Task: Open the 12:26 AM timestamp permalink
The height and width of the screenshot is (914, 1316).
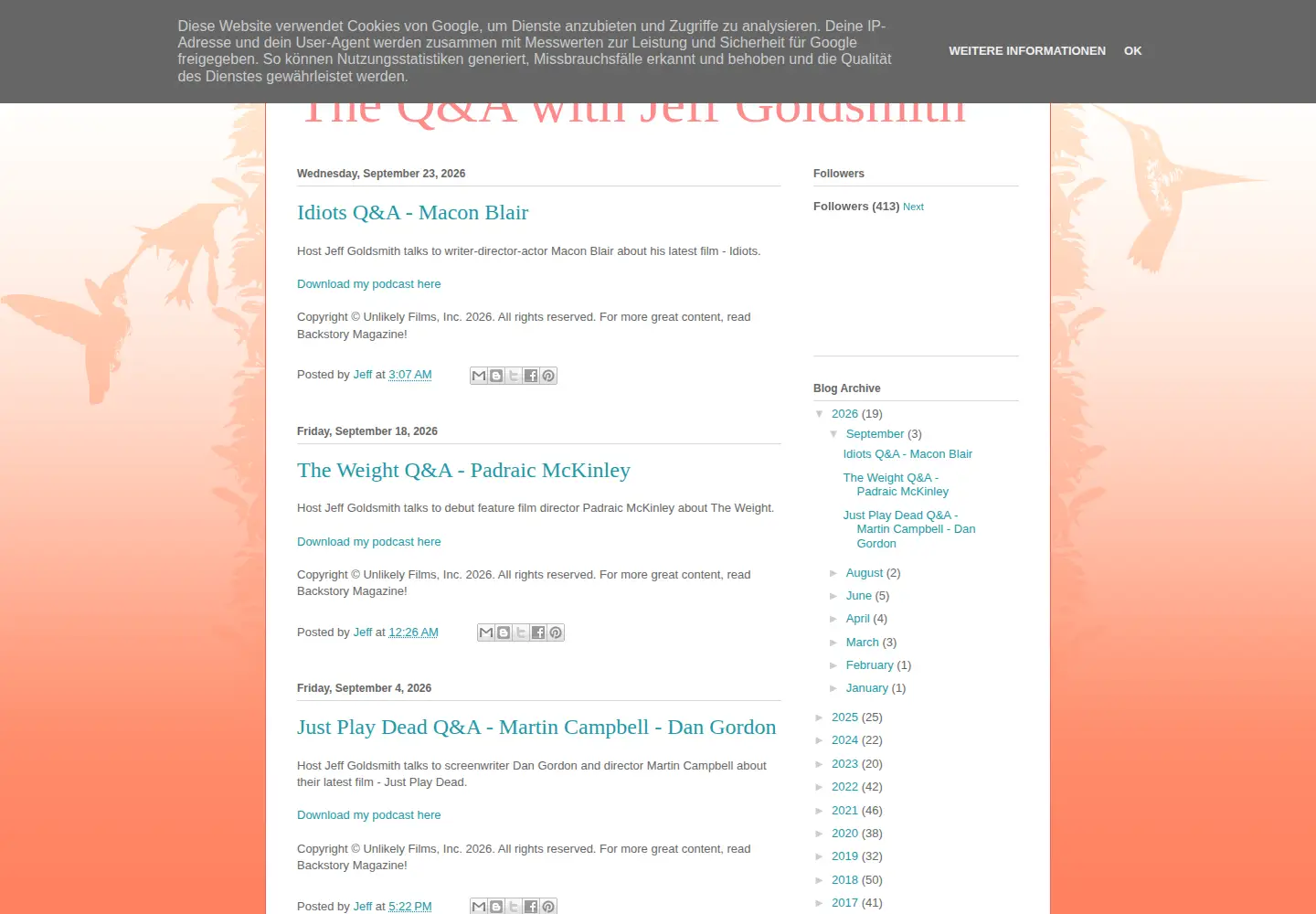Action: [x=413, y=632]
